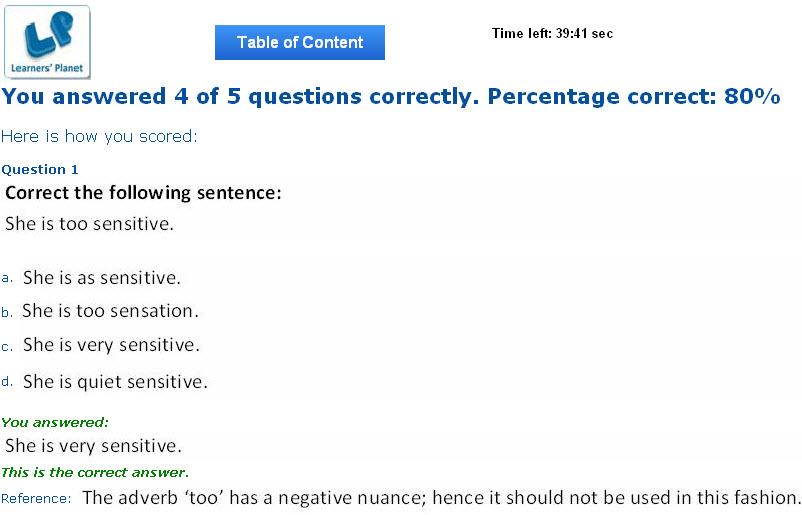Viewport: 802px width, 515px height.
Task: Click the 'Correct the following sentence' prompt
Action: [x=143, y=193]
